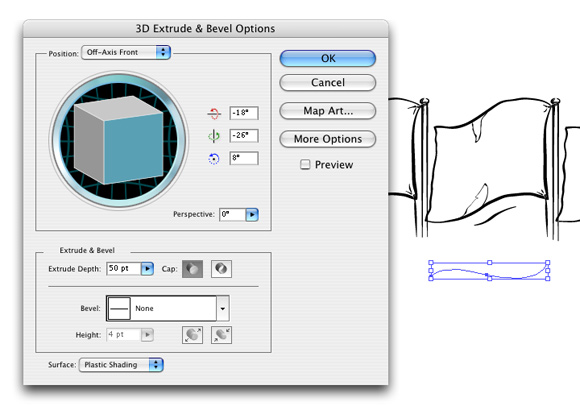Viewport: 580px width, 406px height.
Task: Turn cap off for hollow appearance
Action: 222,269
